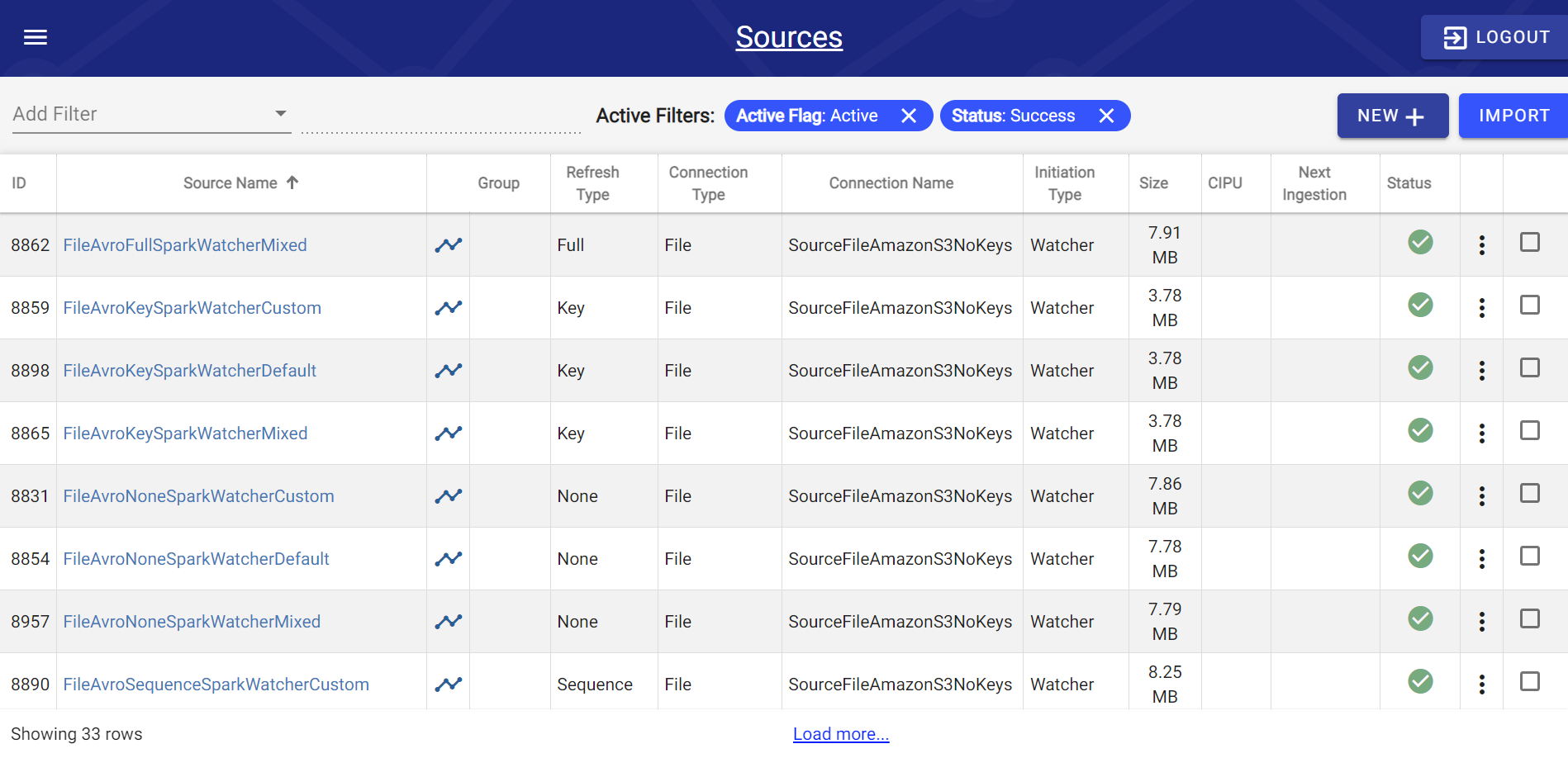Click success status icon for source 8854

coord(1420,556)
